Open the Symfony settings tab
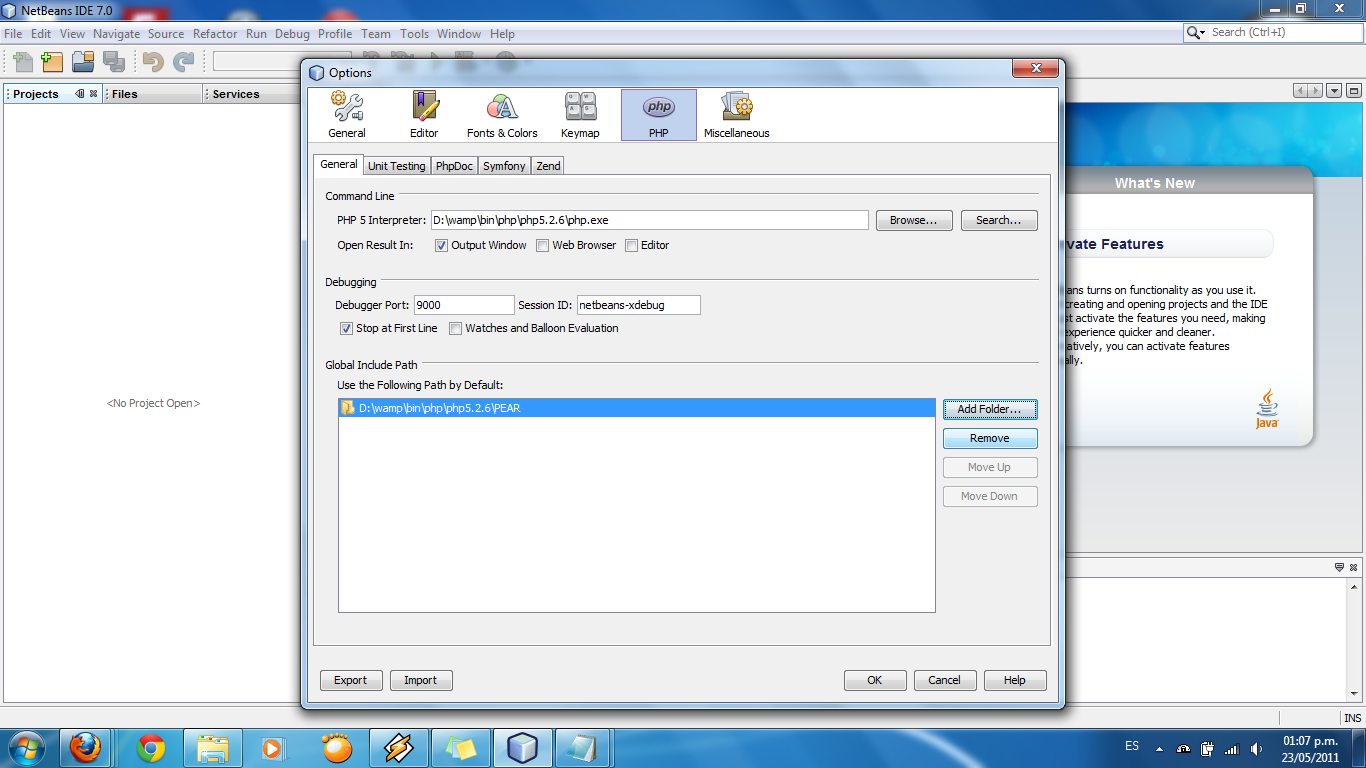This screenshot has width=1366, height=768. (504, 165)
